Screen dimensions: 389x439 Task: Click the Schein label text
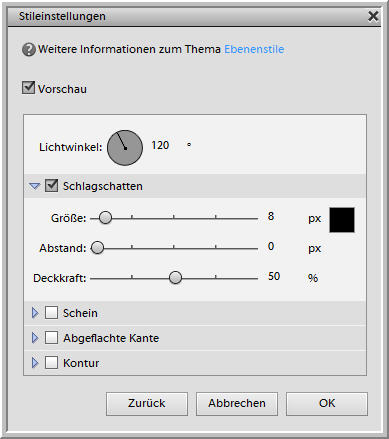(80, 313)
